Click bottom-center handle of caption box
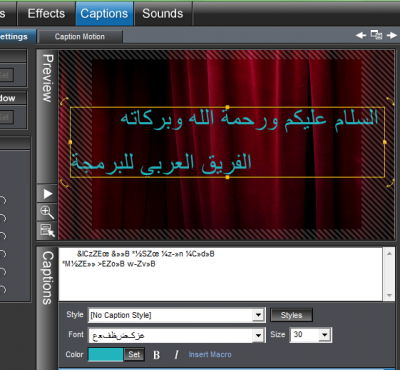The height and width of the screenshot is (370, 400). click(x=227, y=177)
